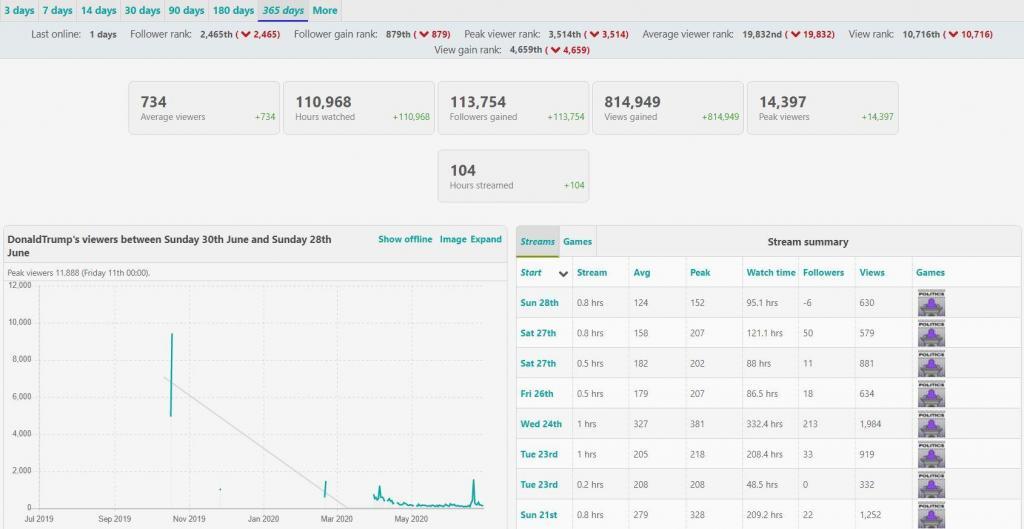Select the Streams tab

click(538, 242)
